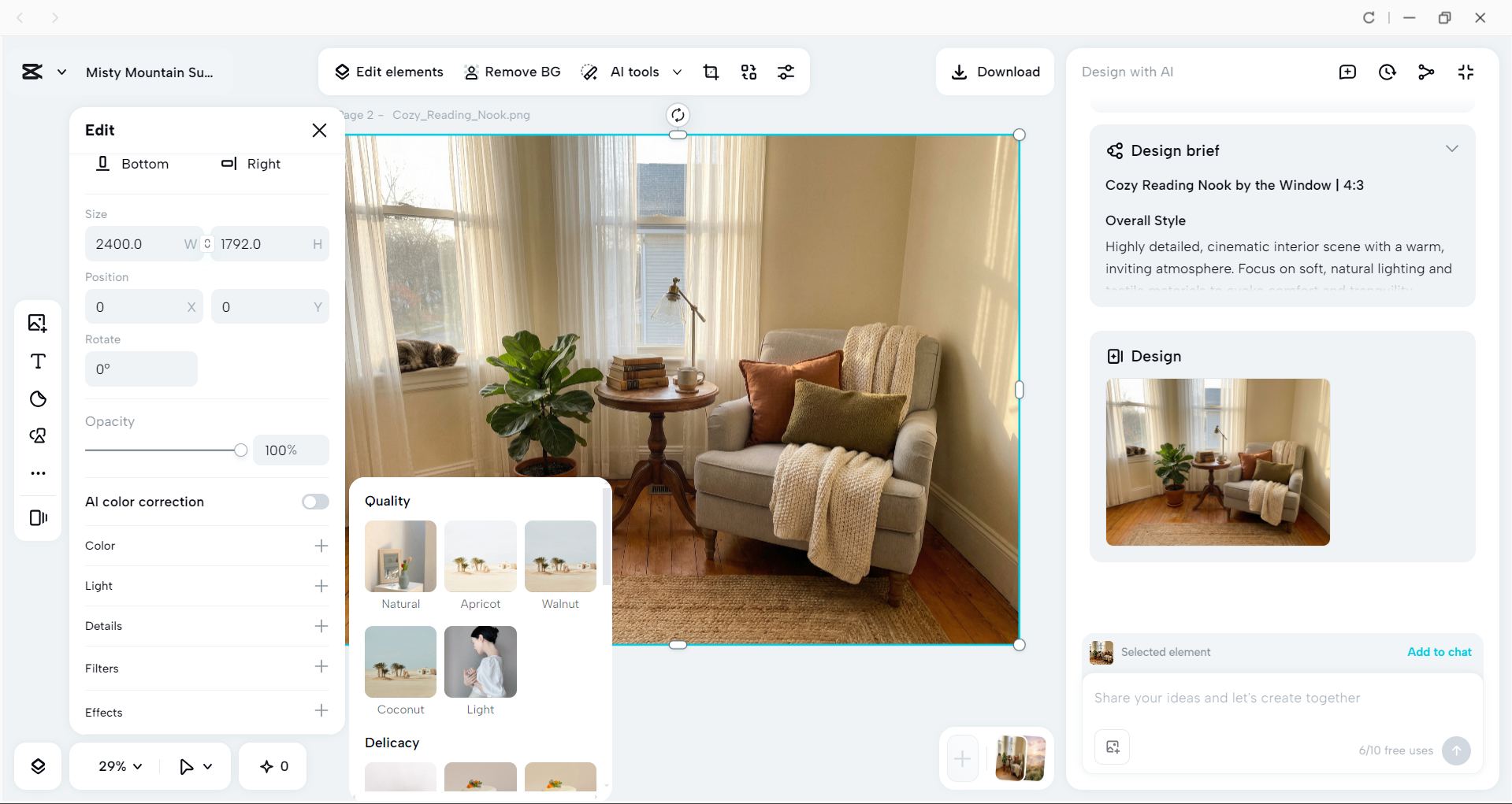Click the opacity slider handle
The image size is (1512, 804).
tap(240, 450)
